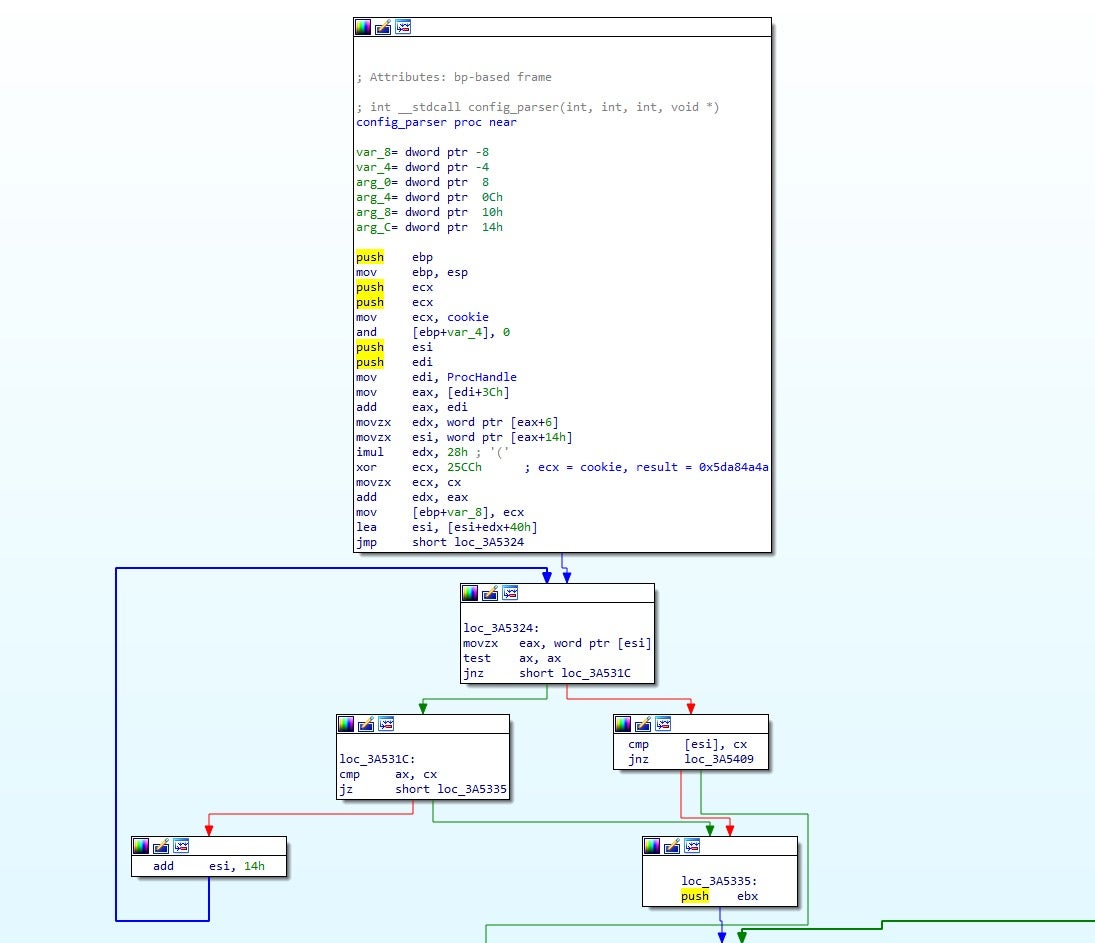Click the 25CCh constant in xor instruction
This screenshot has height=943, width=1095.
[464, 467]
